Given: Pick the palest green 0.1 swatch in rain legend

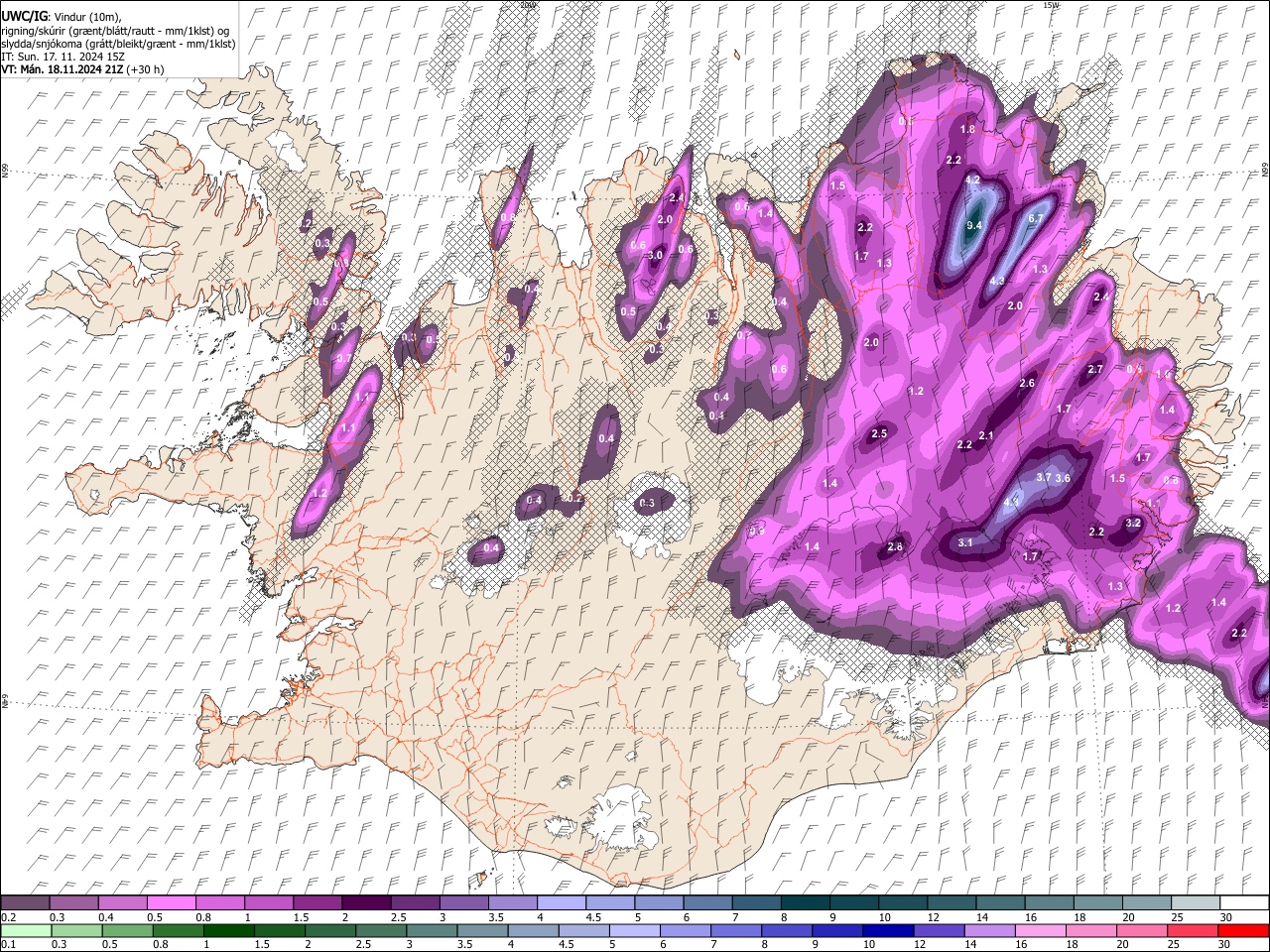Looking at the screenshot, I should click(x=25, y=930).
